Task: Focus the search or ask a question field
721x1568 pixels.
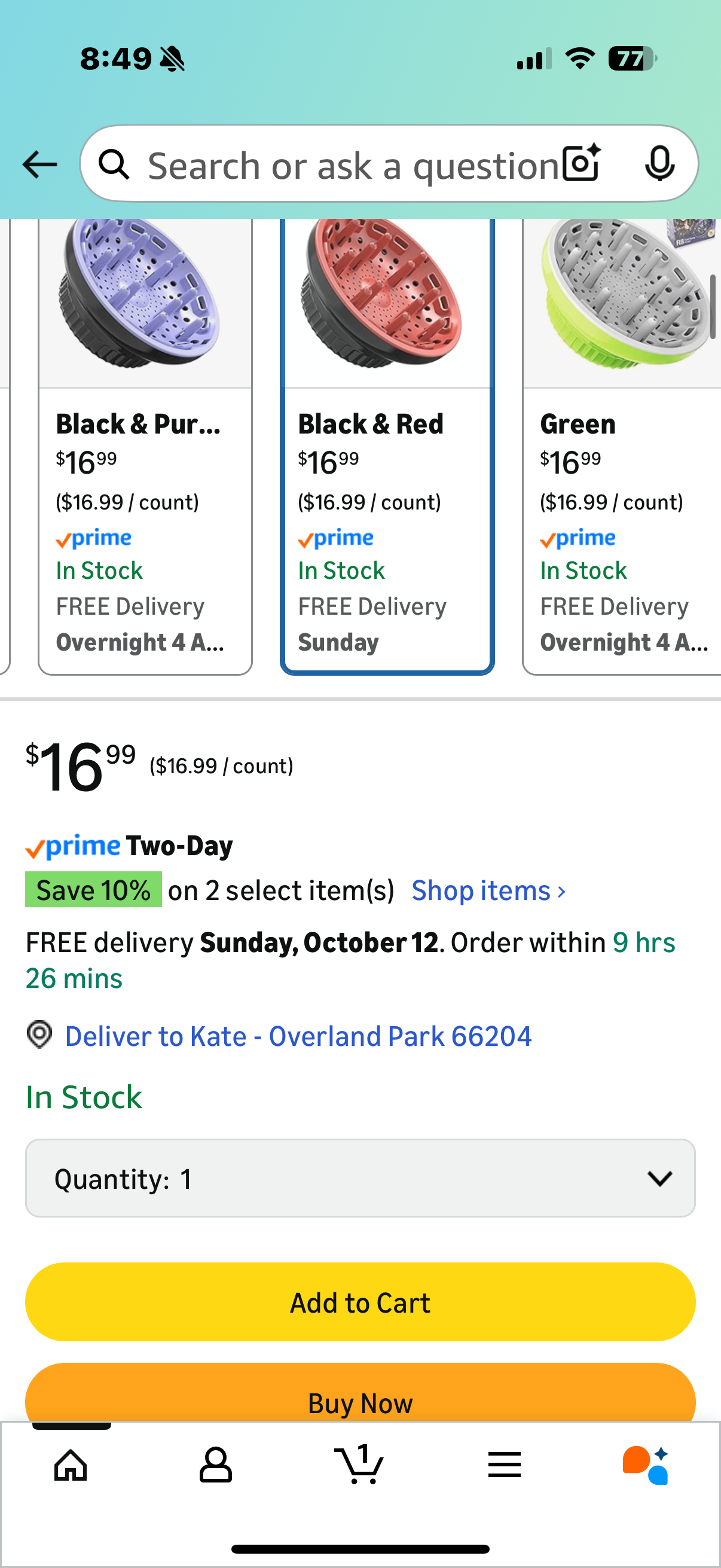Action: coord(353,164)
